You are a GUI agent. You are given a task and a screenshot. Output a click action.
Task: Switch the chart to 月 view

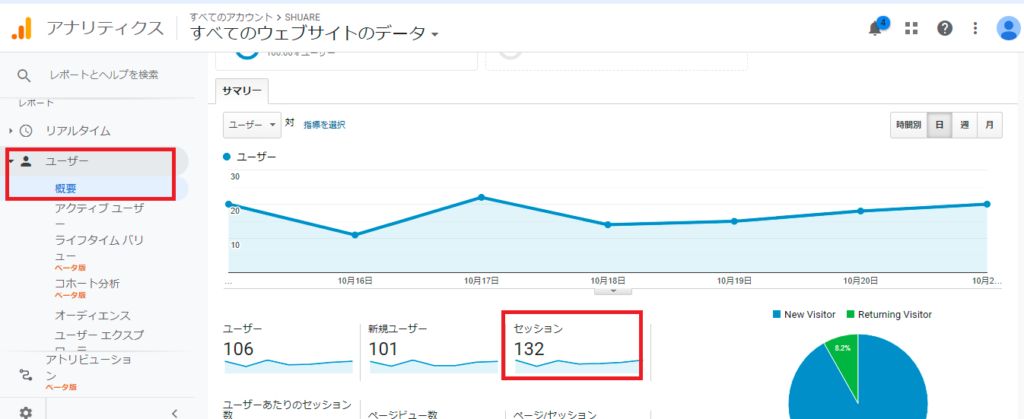click(x=989, y=125)
